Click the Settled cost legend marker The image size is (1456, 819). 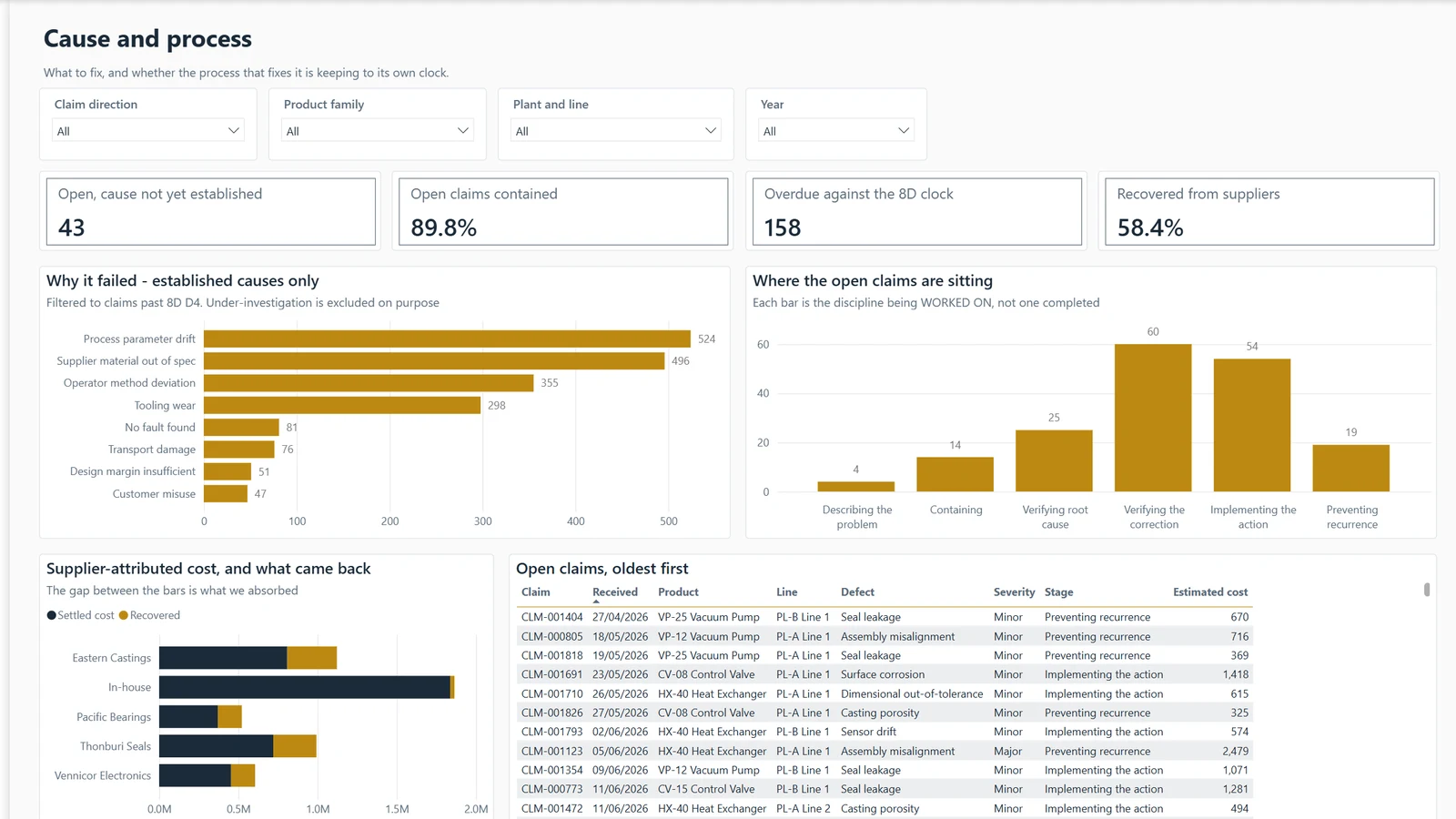tap(52, 616)
